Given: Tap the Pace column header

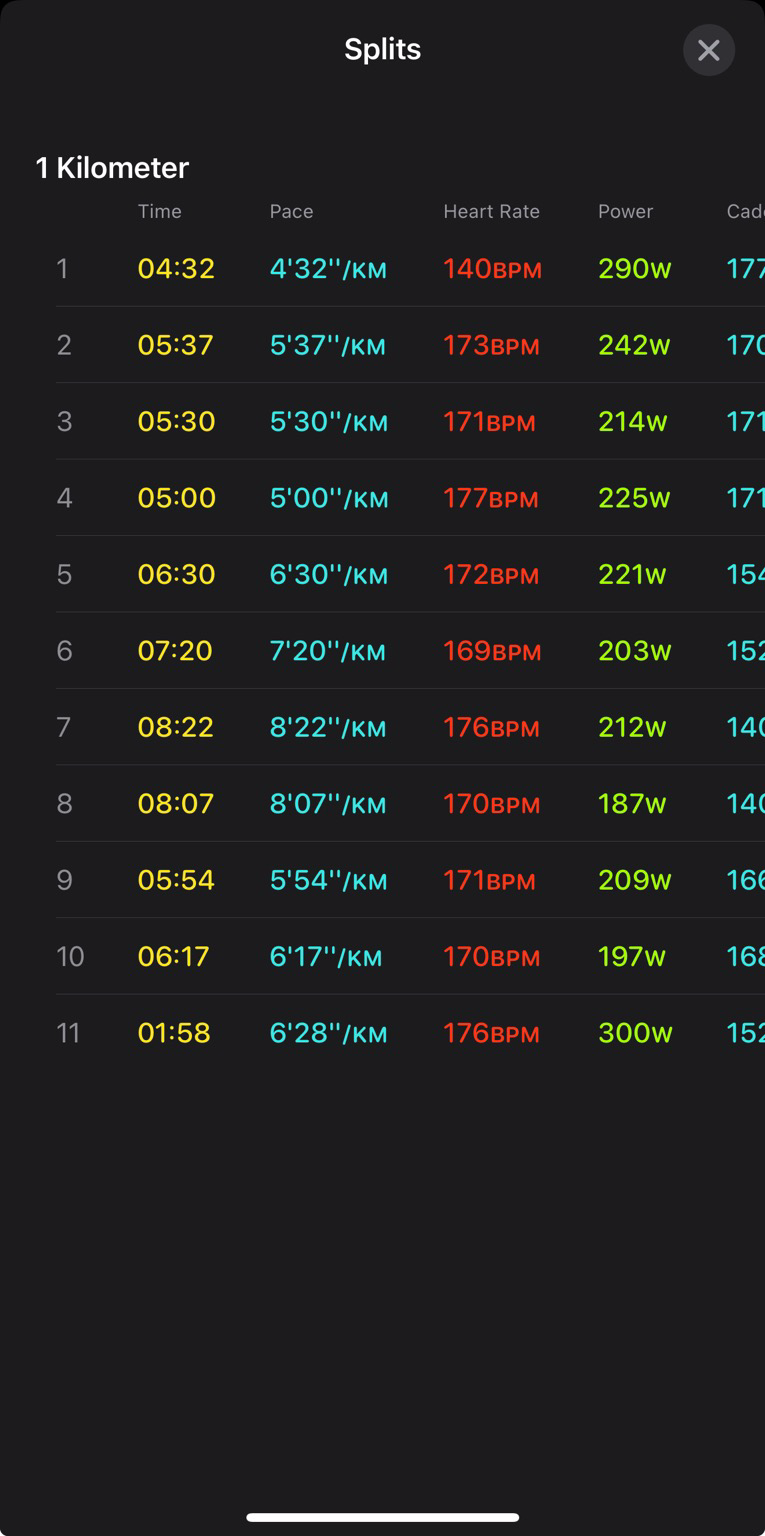Looking at the screenshot, I should coord(291,212).
